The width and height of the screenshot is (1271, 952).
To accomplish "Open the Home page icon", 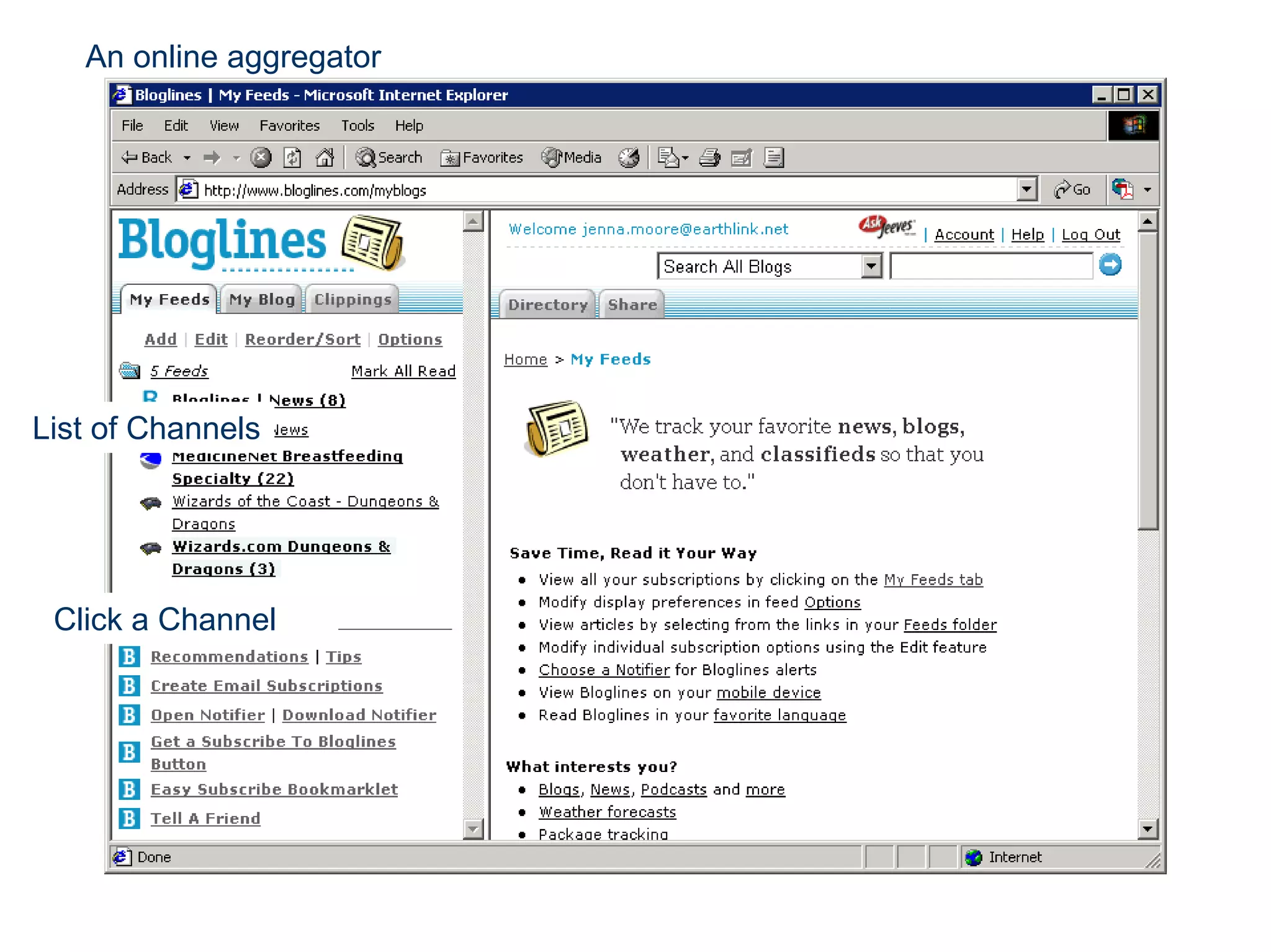I will coord(325,158).
